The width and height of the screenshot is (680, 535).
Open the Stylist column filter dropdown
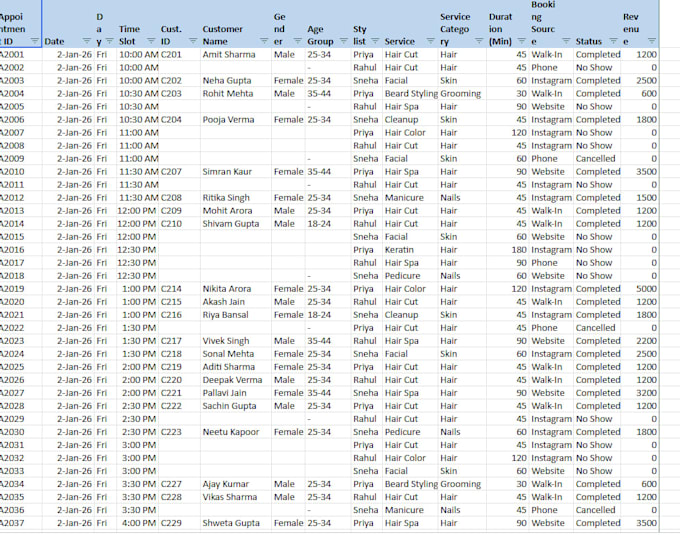coord(375,41)
